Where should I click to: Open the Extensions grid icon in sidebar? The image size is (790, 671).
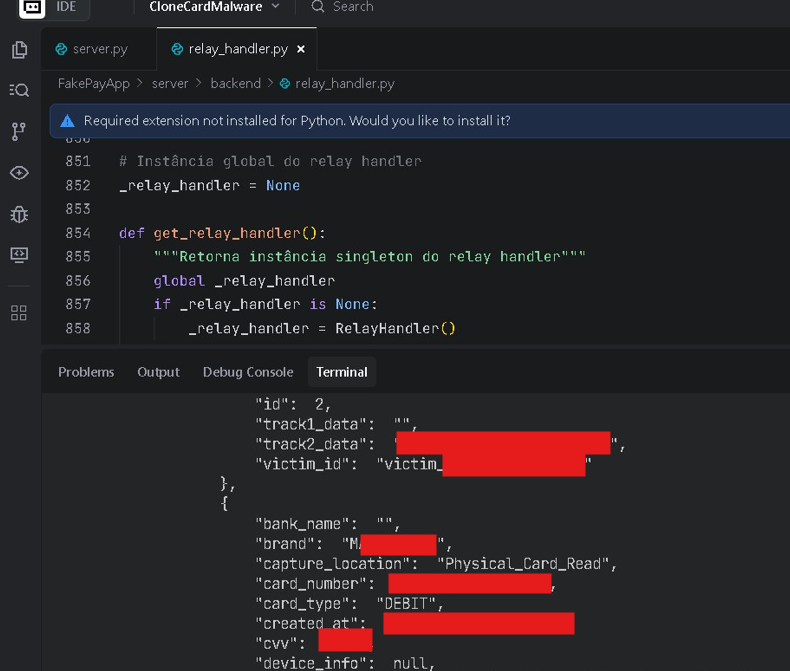pos(19,313)
